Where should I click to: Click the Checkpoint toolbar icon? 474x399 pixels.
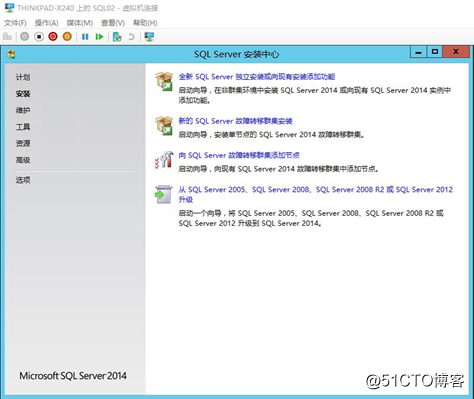click(117, 37)
